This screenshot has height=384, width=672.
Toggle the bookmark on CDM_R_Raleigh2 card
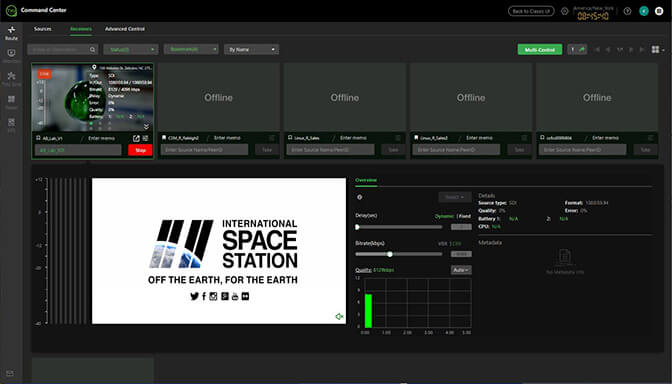pyautogui.click(x=164, y=138)
